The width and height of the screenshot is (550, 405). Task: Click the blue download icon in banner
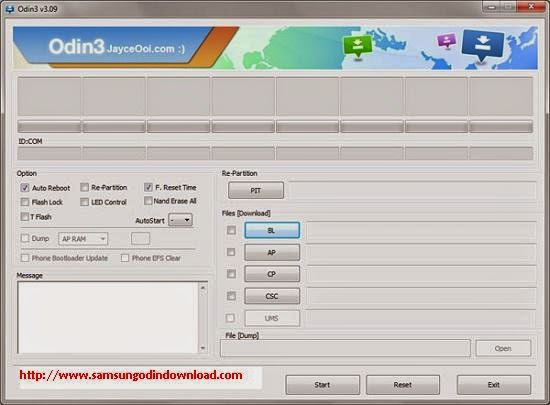pyautogui.click(x=483, y=46)
